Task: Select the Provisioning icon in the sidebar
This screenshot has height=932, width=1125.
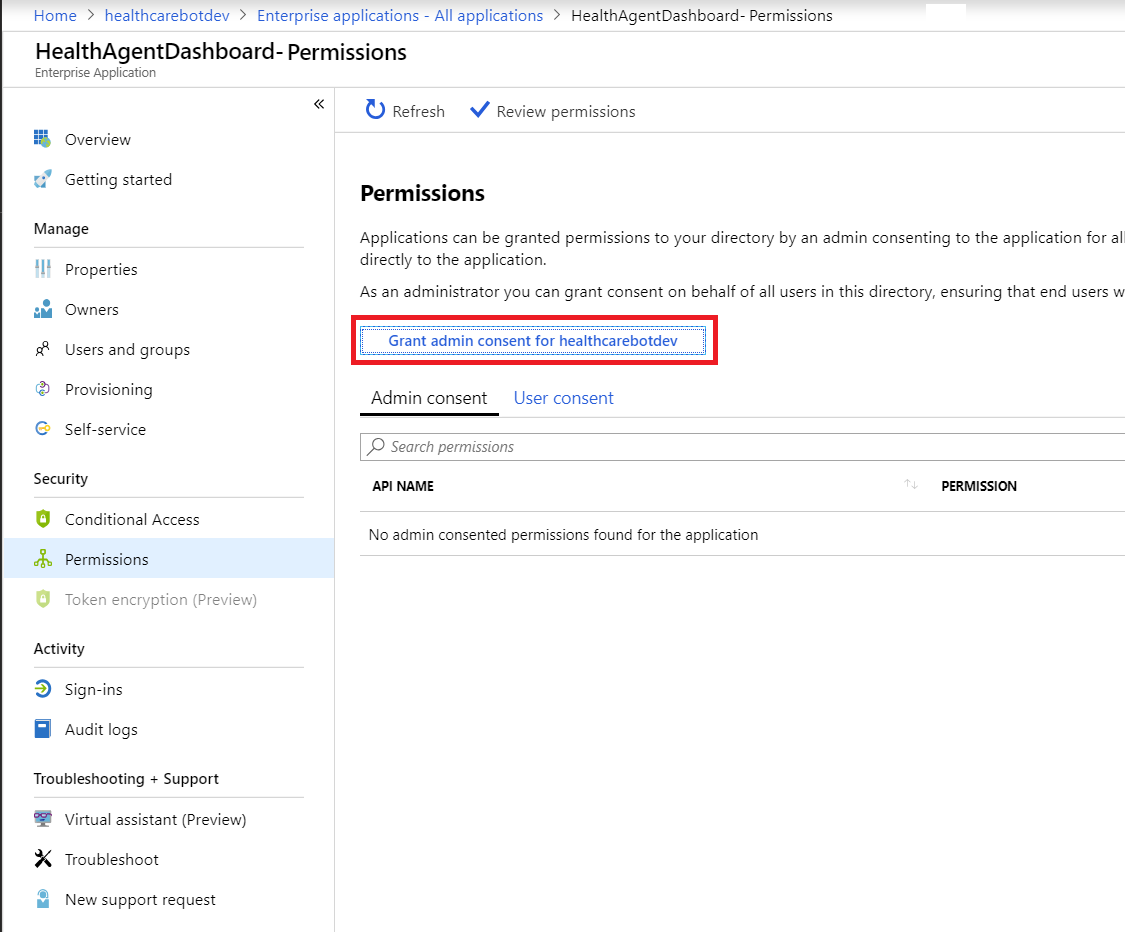Action: tap(42, 389)
